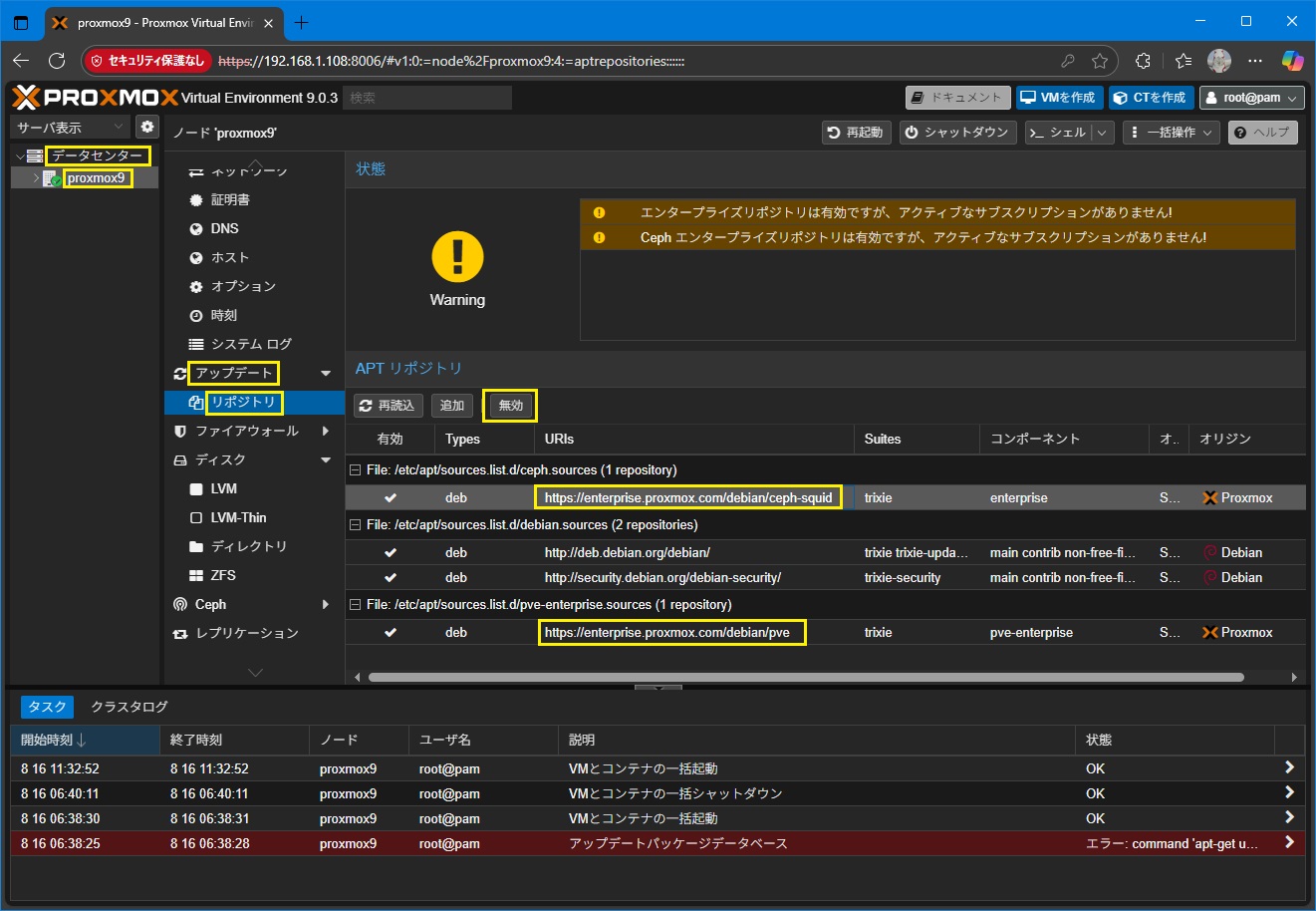
Task: Open ディレクトリ directory page
Action: click(x=249, y=546)
